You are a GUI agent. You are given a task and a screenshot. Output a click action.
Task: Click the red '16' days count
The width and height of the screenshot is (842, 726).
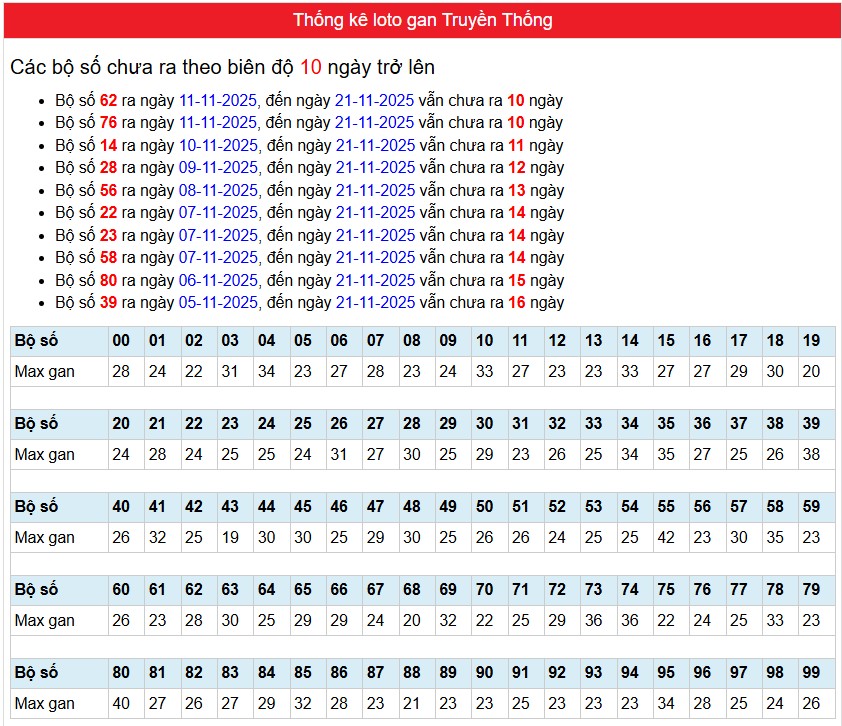[x=516, y=303]
